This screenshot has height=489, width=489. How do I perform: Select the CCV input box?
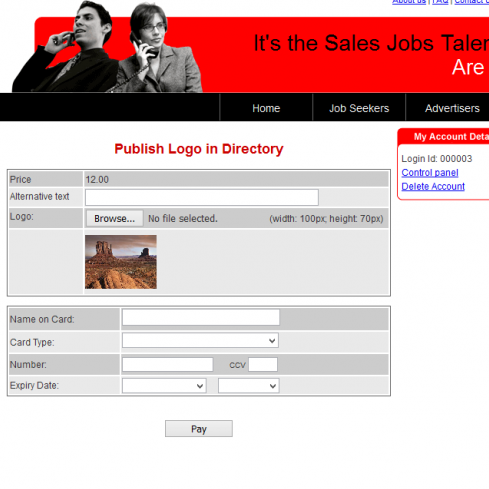(263, 364)
